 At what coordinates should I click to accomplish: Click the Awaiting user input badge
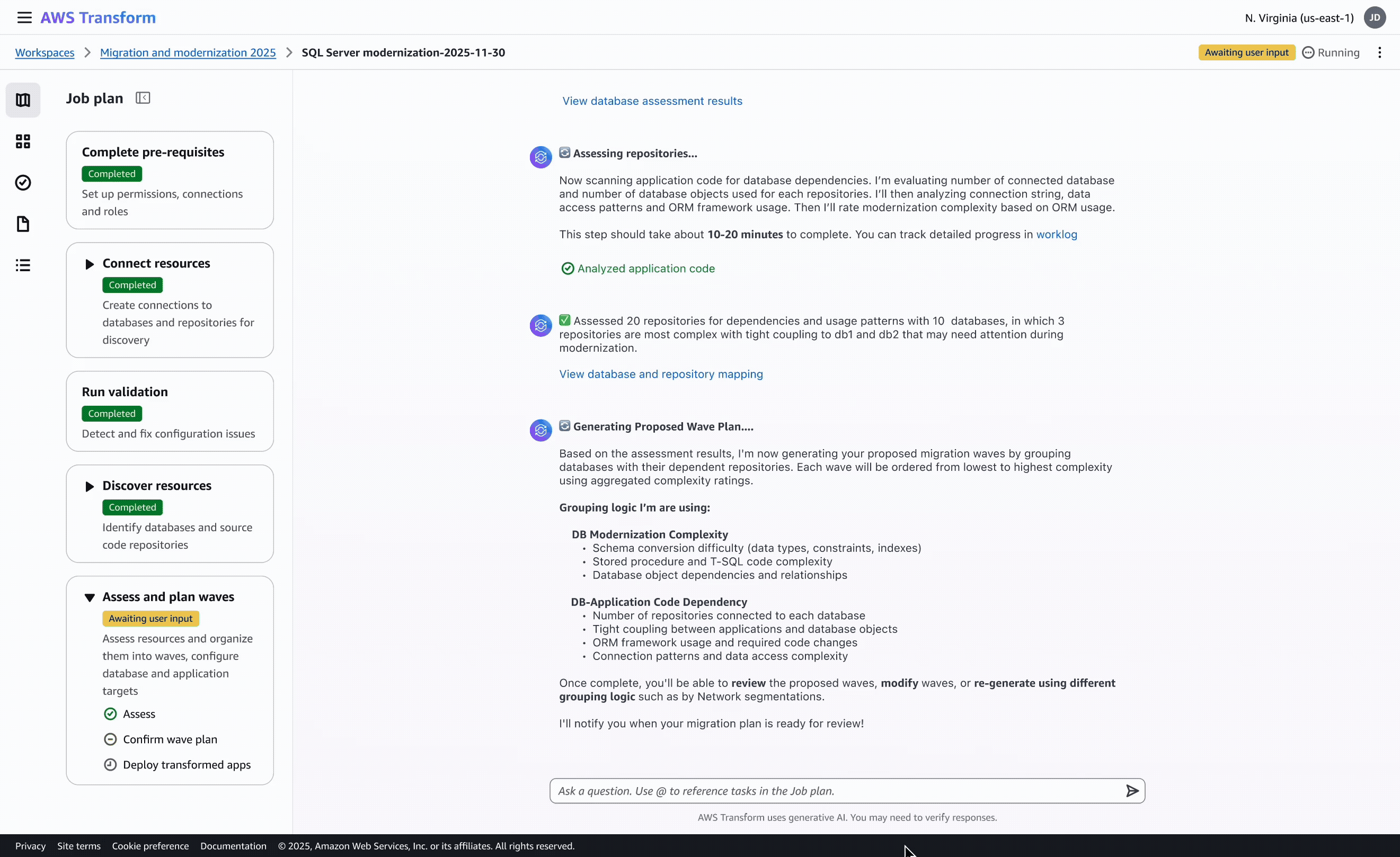tap(1246, 52)
